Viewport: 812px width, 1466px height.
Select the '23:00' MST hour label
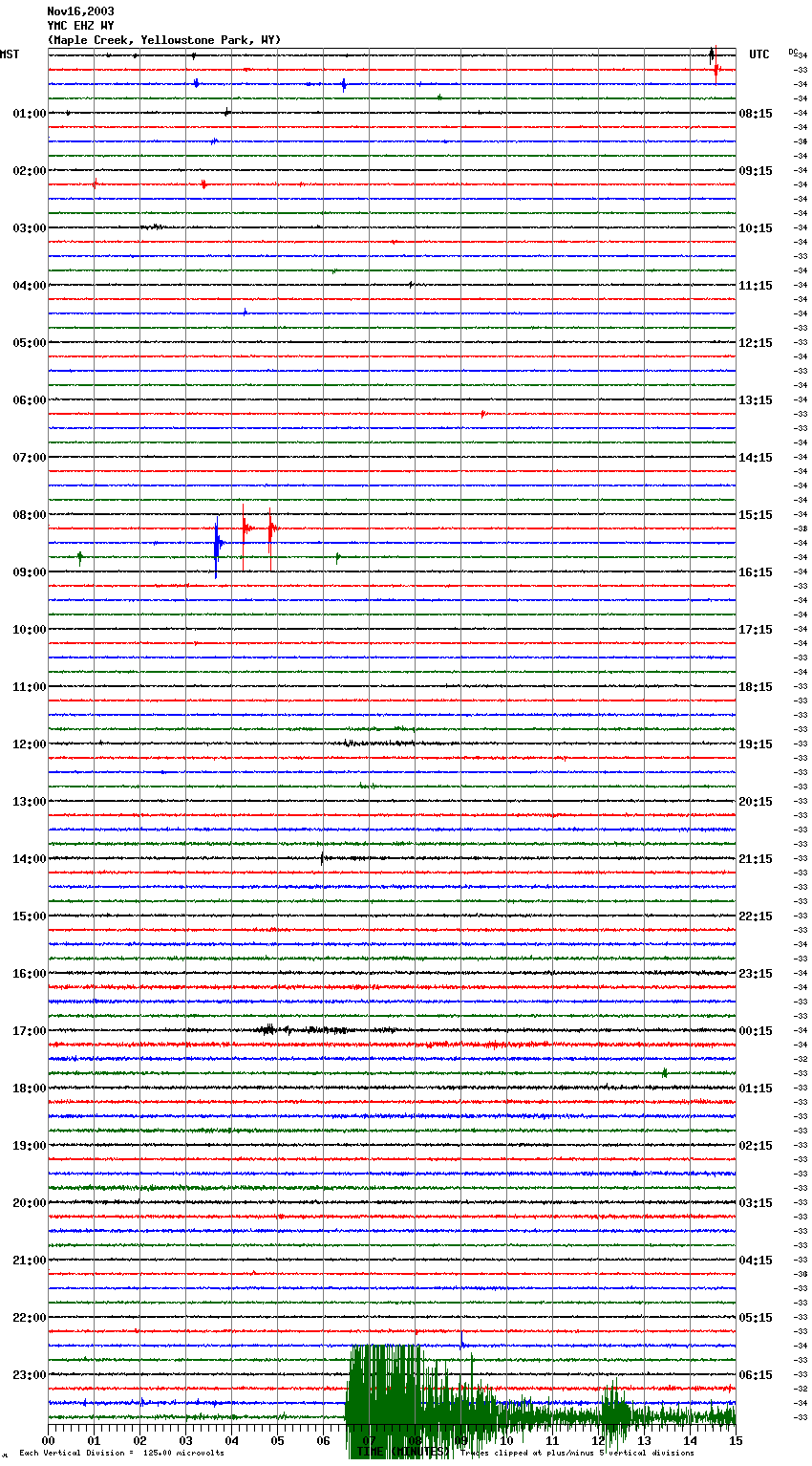30,1375
